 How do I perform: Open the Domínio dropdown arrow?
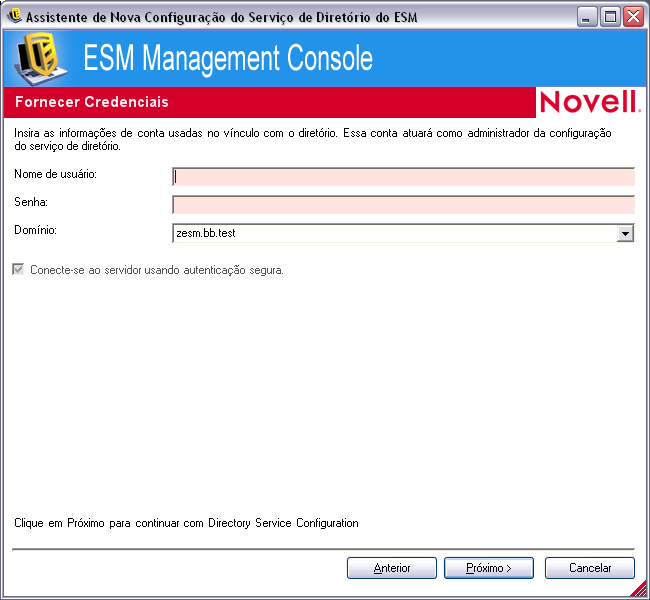(x=625, y=233)
